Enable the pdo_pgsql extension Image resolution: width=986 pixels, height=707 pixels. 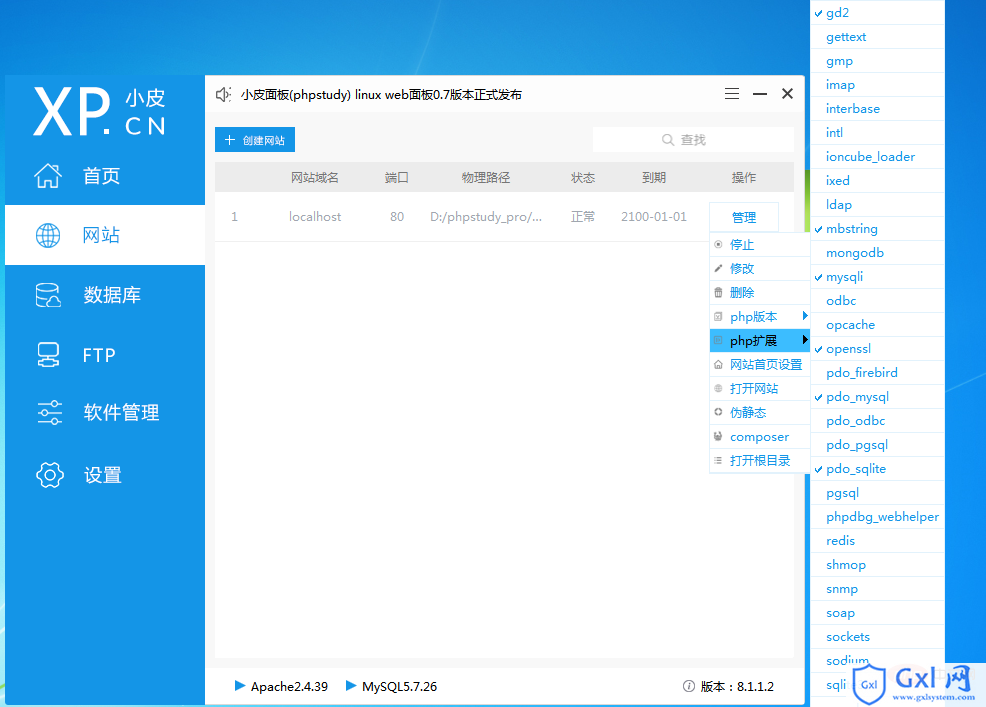878,445
